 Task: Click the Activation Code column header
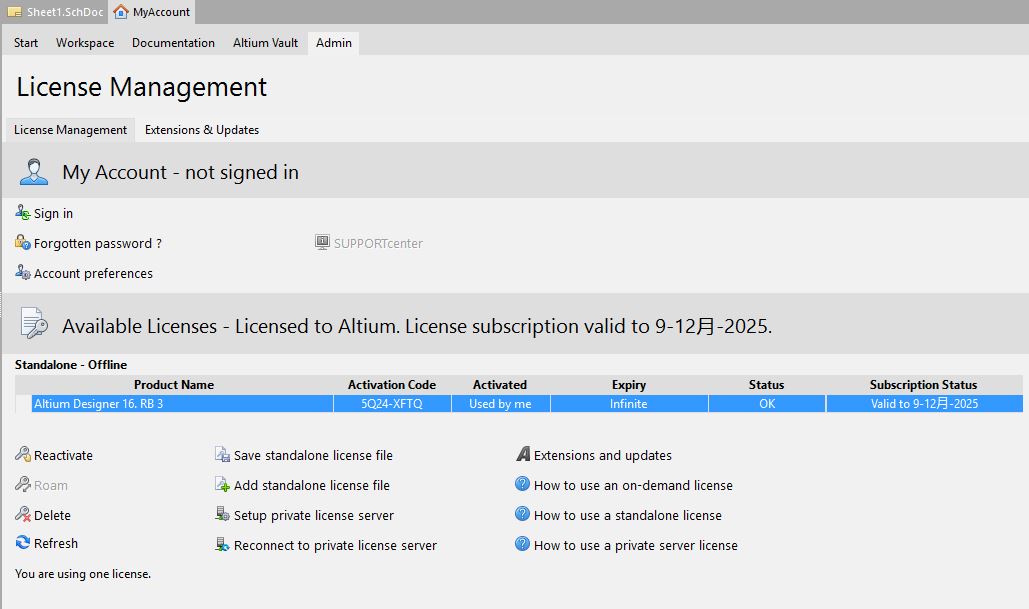(x=392, y=385)
